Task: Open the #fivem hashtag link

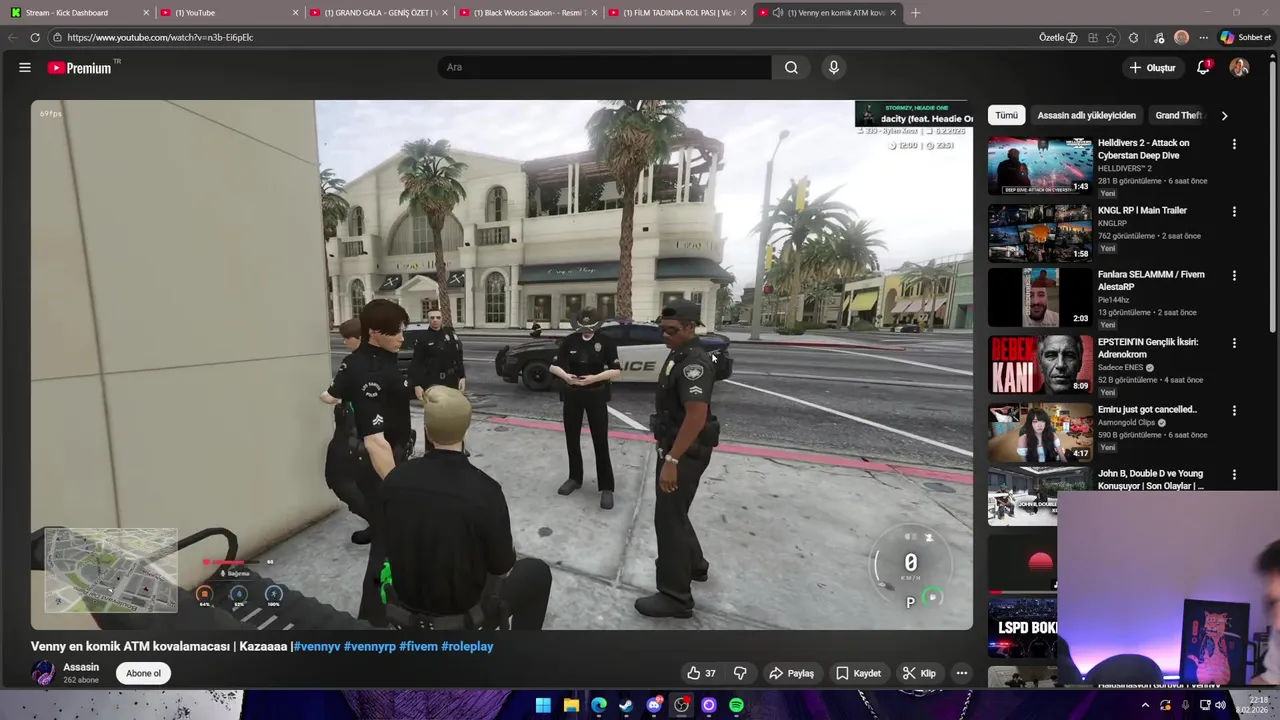Action: [x=418, y=646]
